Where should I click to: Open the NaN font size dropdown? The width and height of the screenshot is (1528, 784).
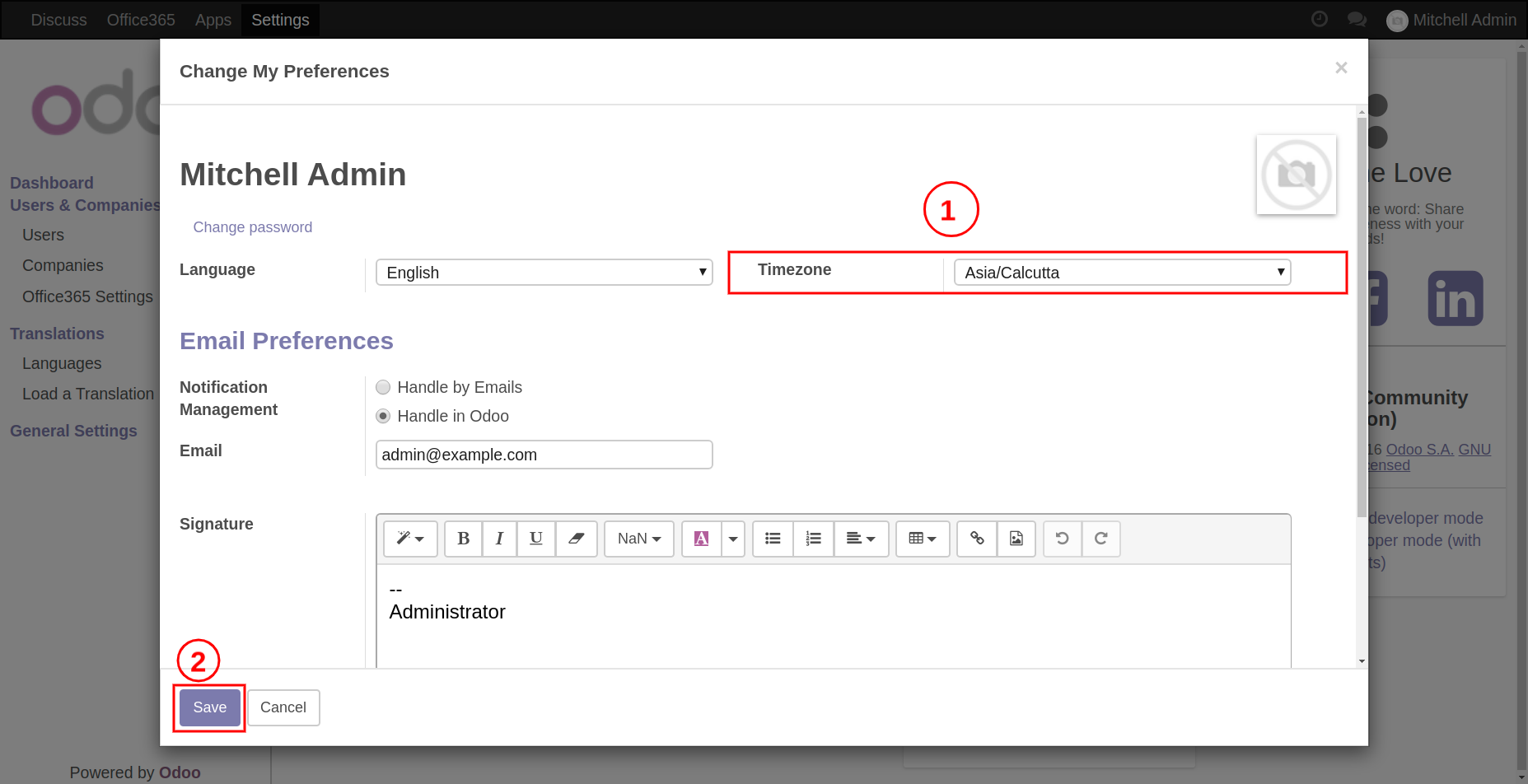coord(639,539)
